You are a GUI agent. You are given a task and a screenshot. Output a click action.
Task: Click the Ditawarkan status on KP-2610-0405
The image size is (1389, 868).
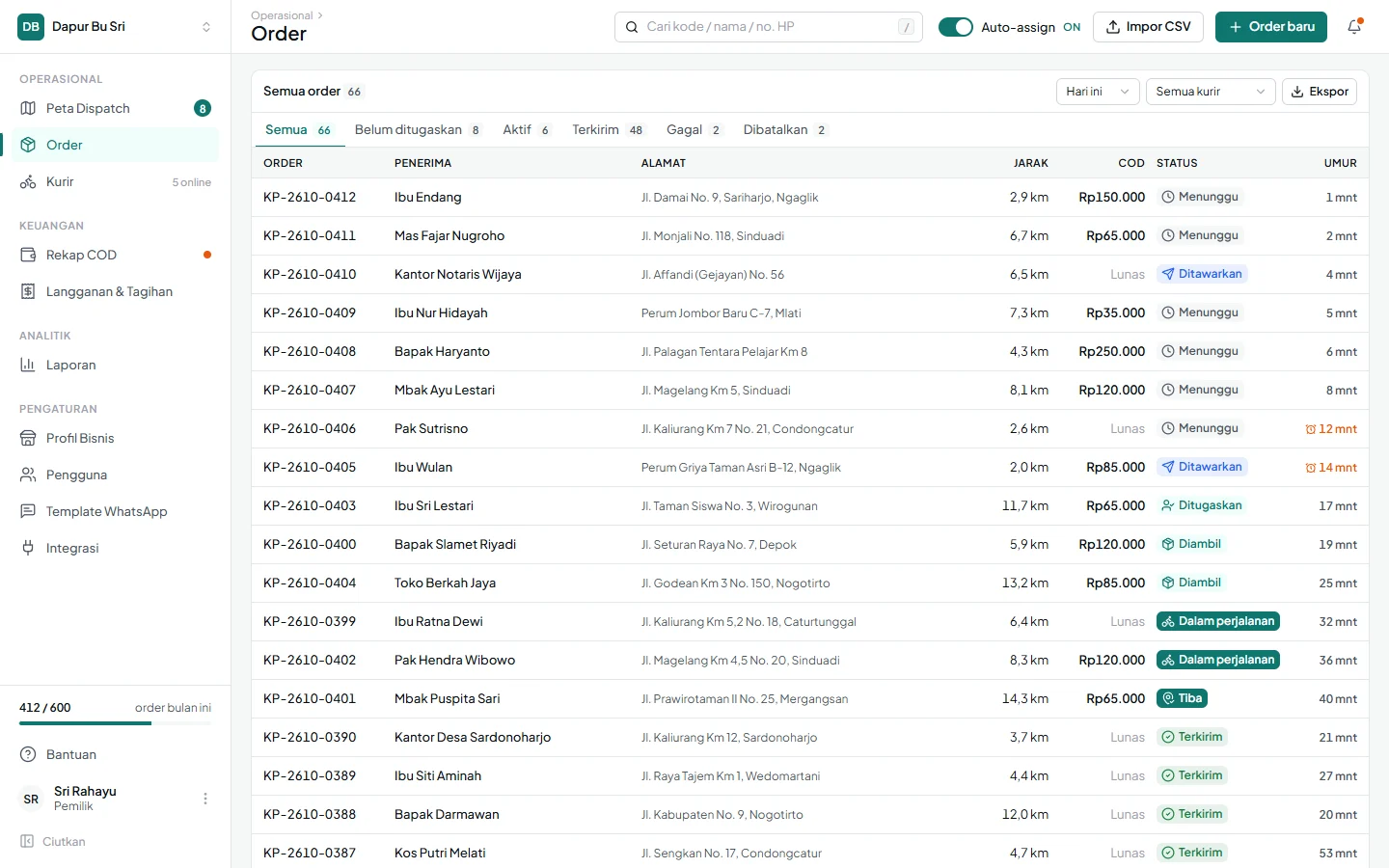tap(1202, 467)
